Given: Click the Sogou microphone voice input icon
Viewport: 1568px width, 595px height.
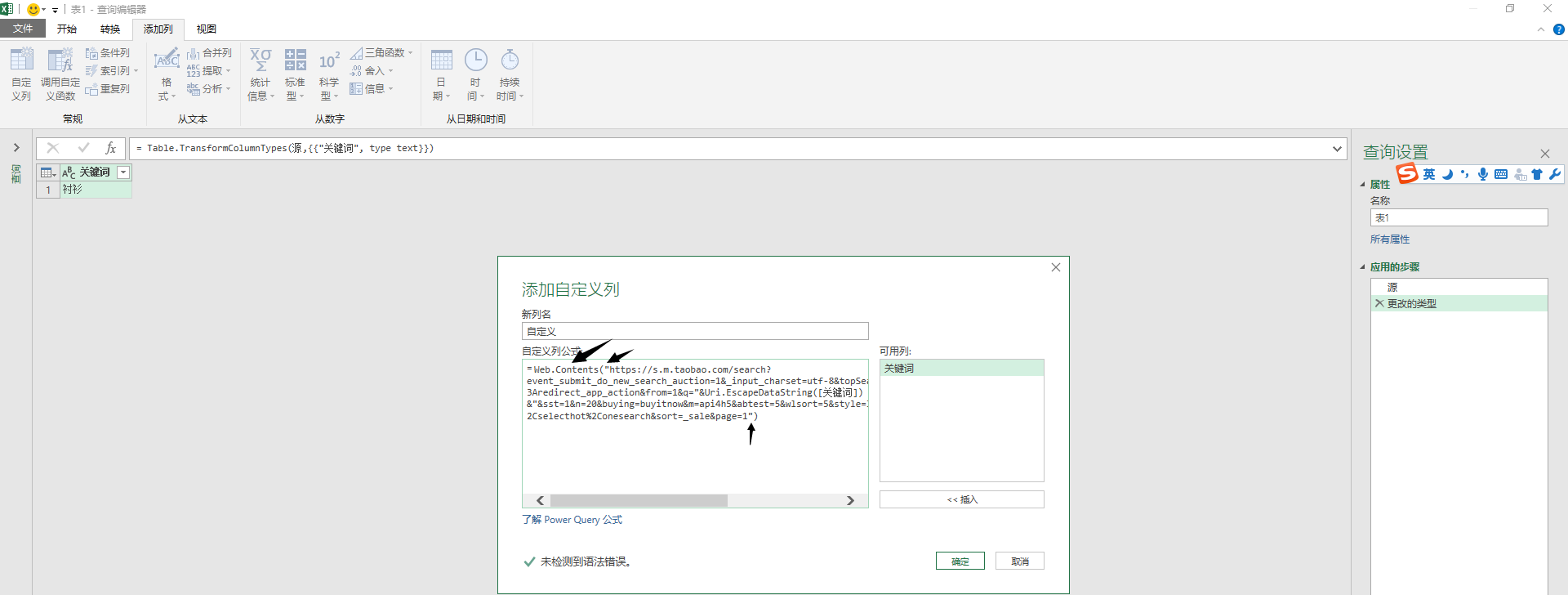Looking at the screenshot, I should (1483, 174).
